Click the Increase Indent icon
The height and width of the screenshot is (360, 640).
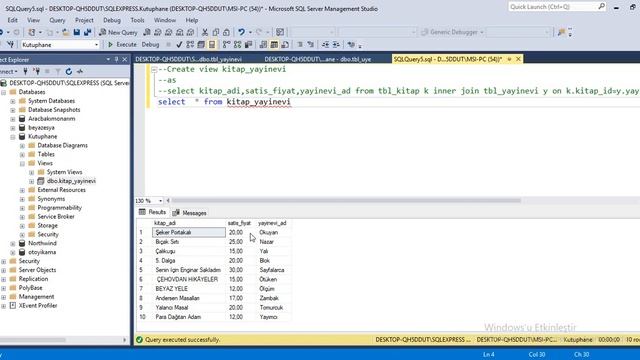pyautogui.click(x=336, y=44)
